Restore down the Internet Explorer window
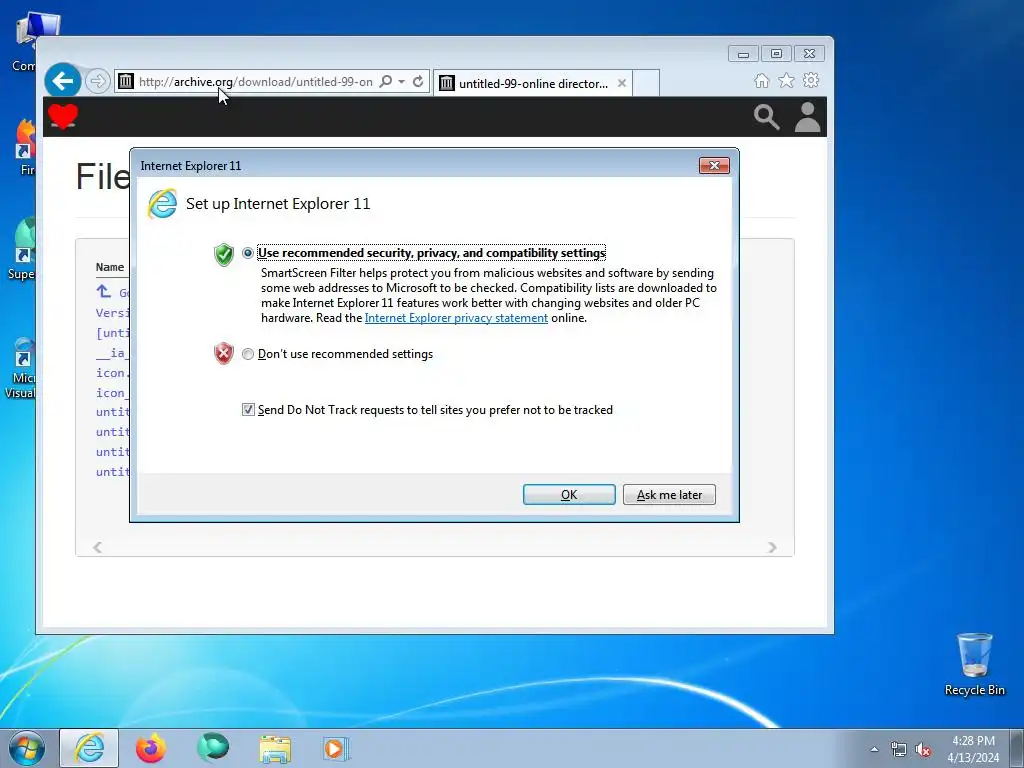This screenshot has height=768, width=1024. 776,54
